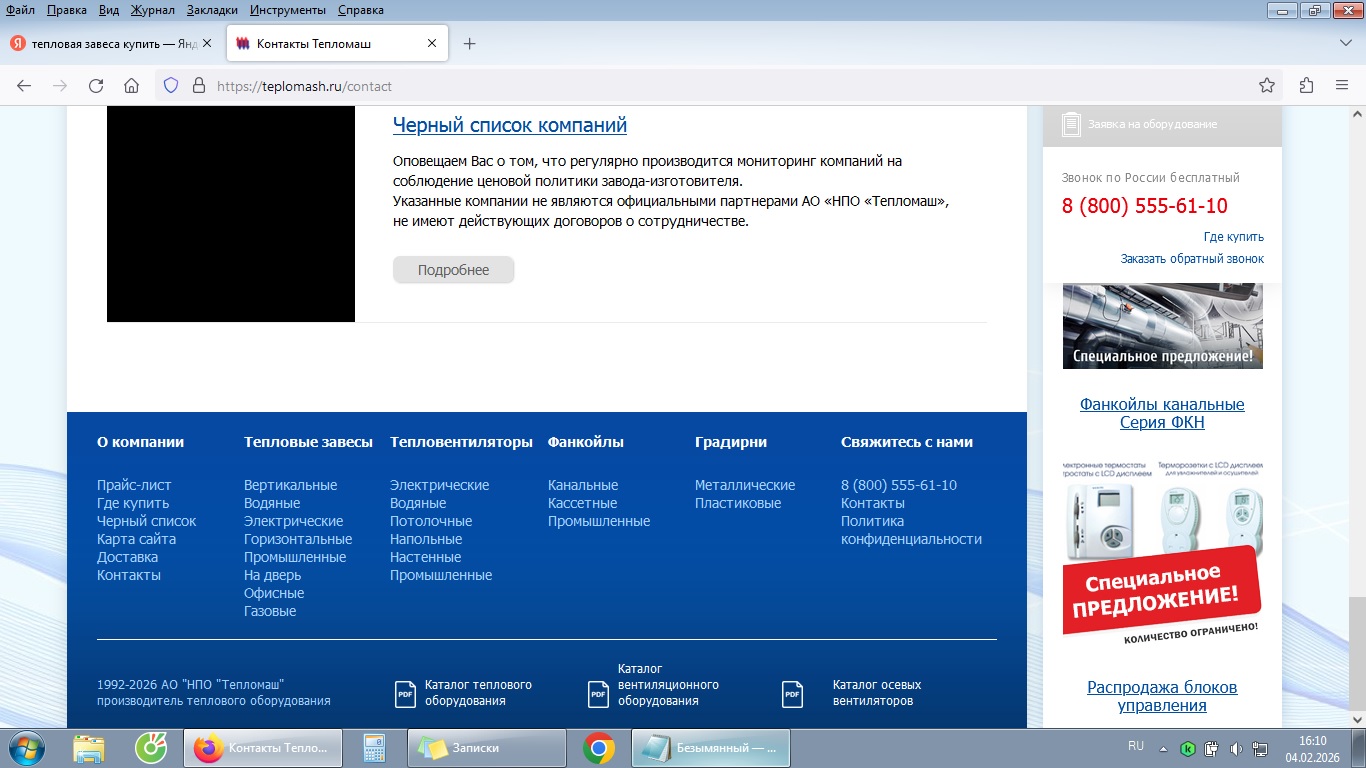
Task: Open Google Chrome from the taskbar
Action: [599, 748]
